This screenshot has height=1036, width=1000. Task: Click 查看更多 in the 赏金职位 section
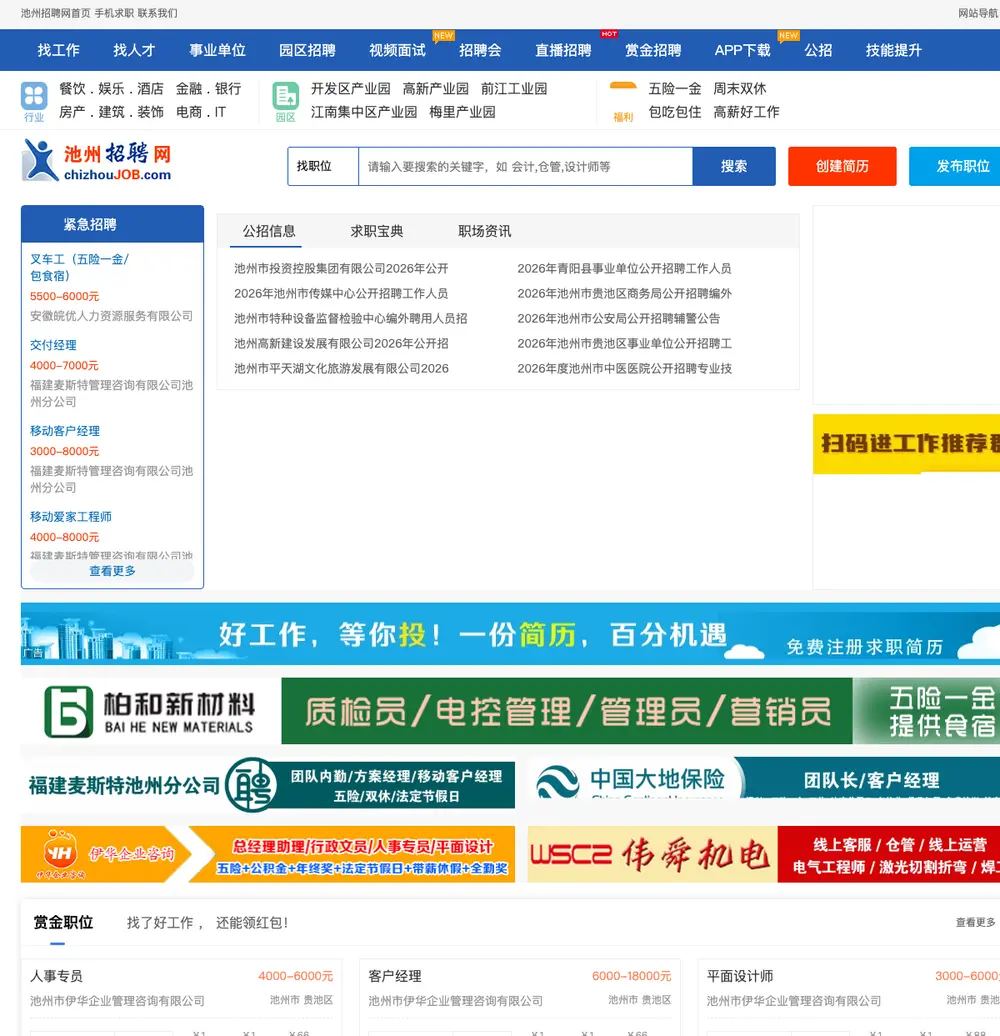pos(976,922)
